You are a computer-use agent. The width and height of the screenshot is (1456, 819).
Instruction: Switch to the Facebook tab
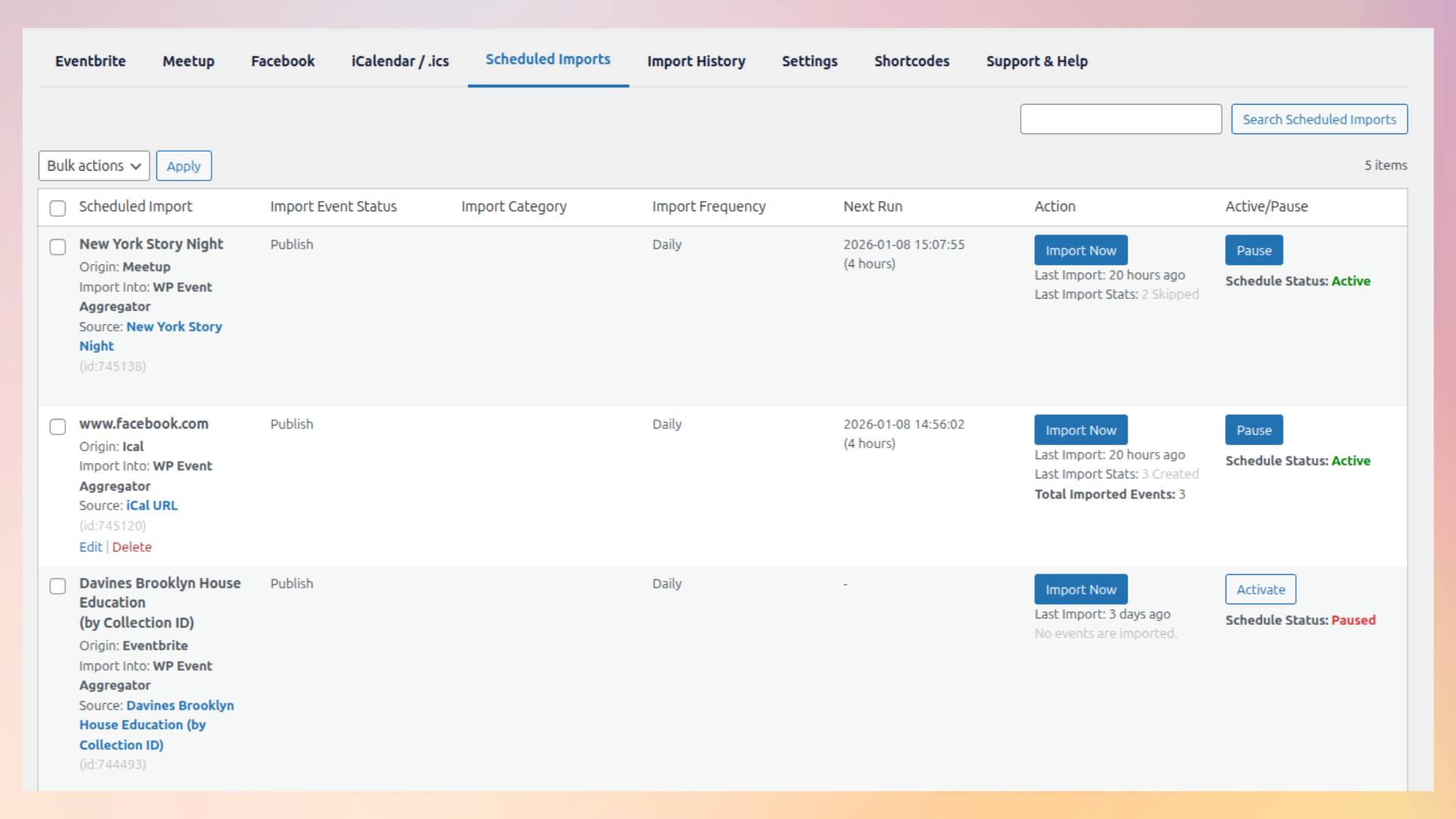tap(282, 61)
